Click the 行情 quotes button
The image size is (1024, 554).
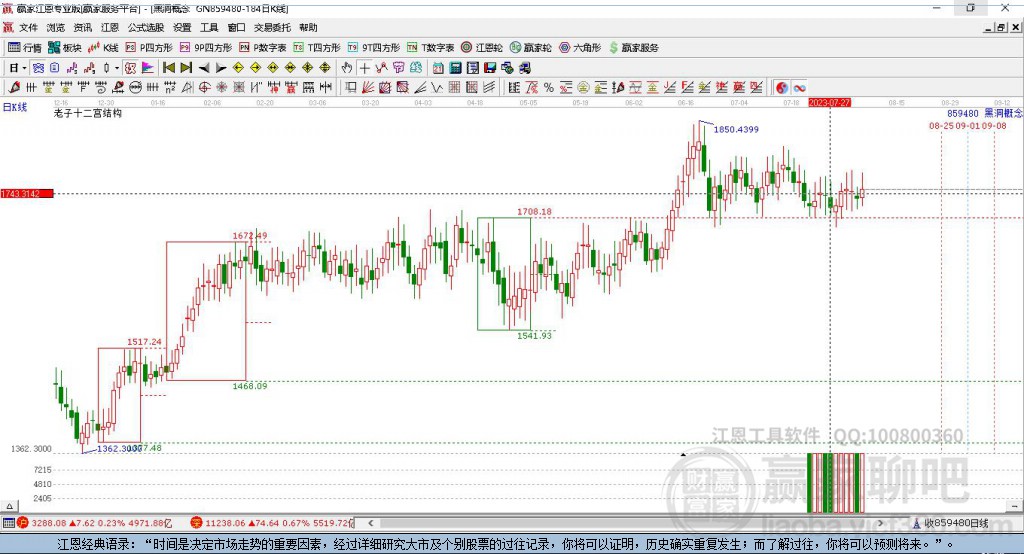coord(25,47)
